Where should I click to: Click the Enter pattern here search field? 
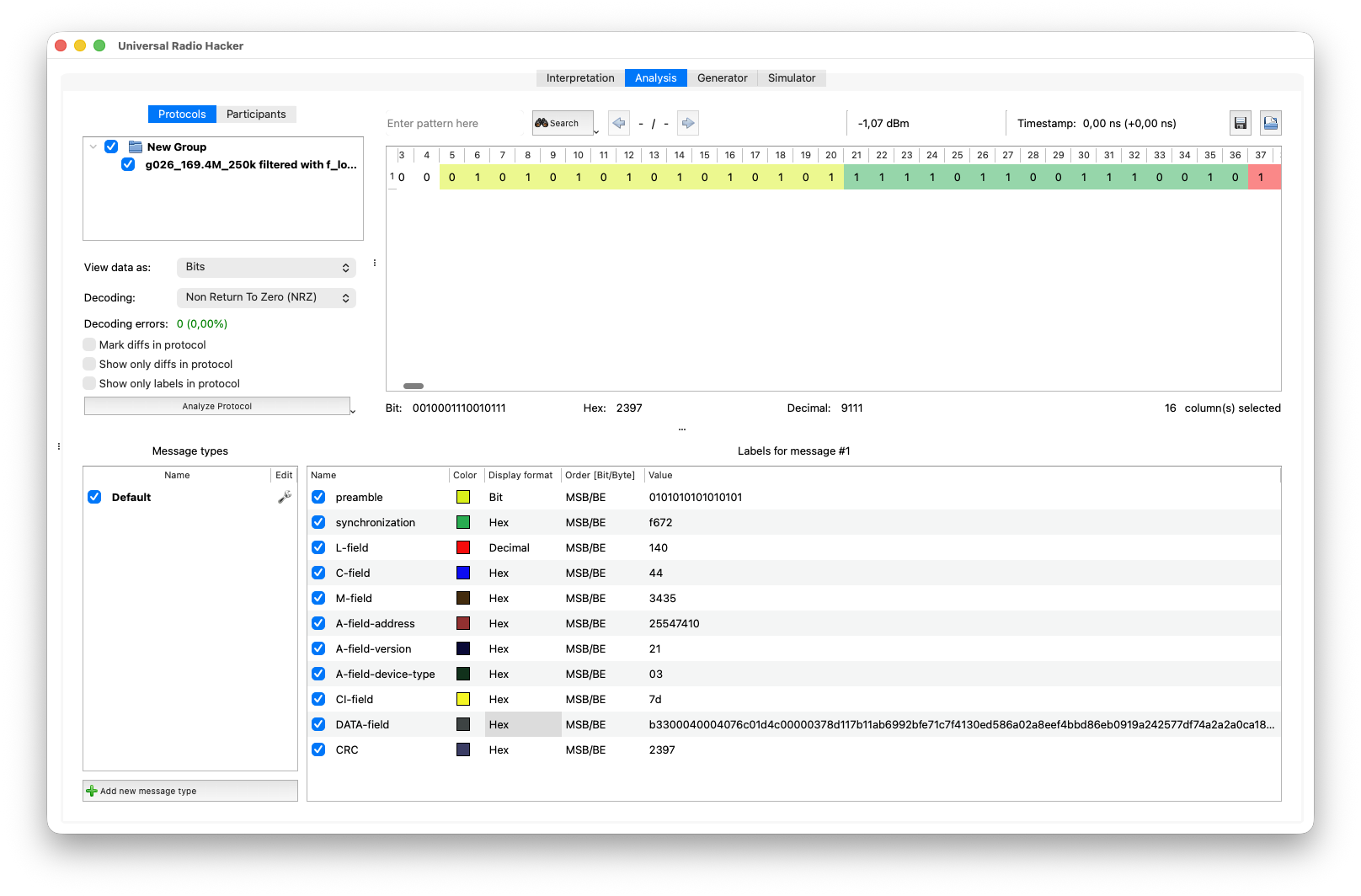coord(453,123)
